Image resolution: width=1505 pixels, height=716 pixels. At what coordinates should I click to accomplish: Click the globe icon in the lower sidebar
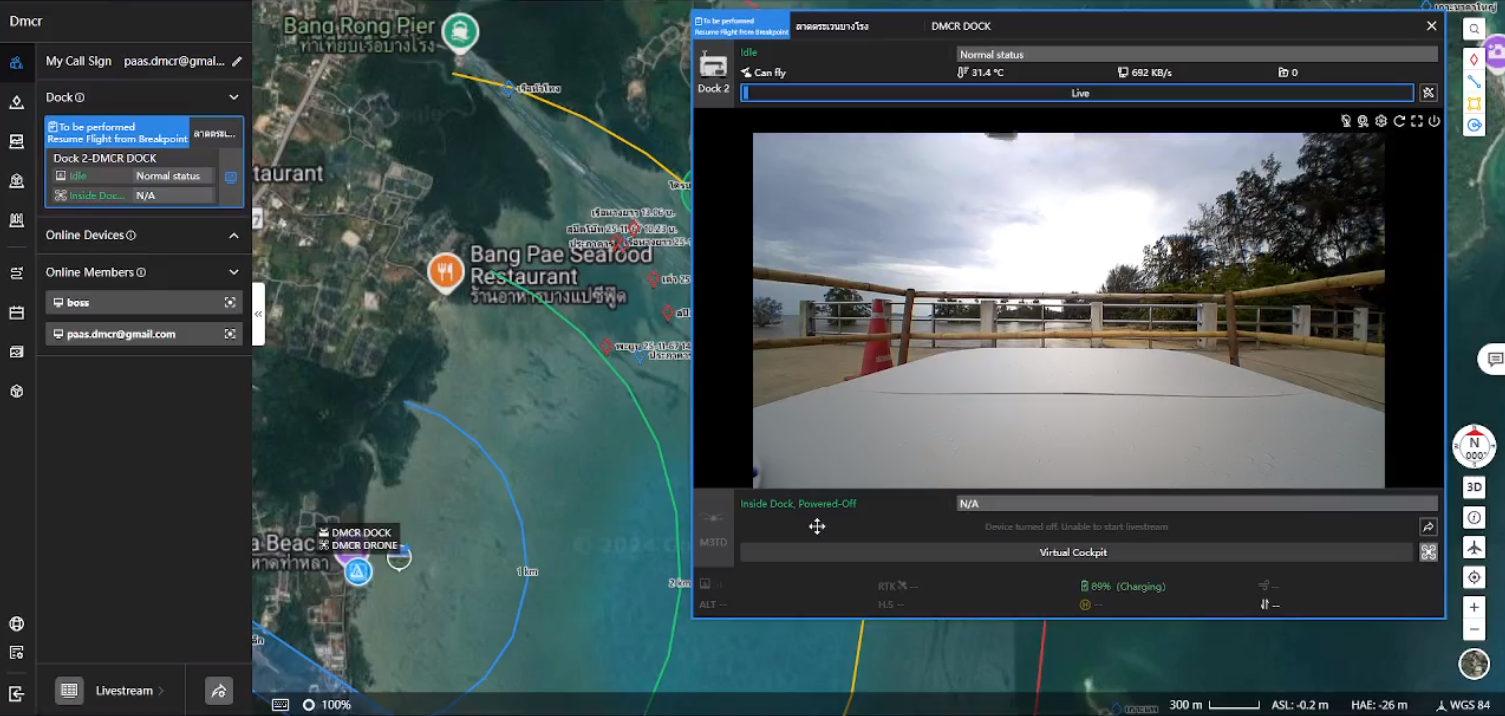17,624
